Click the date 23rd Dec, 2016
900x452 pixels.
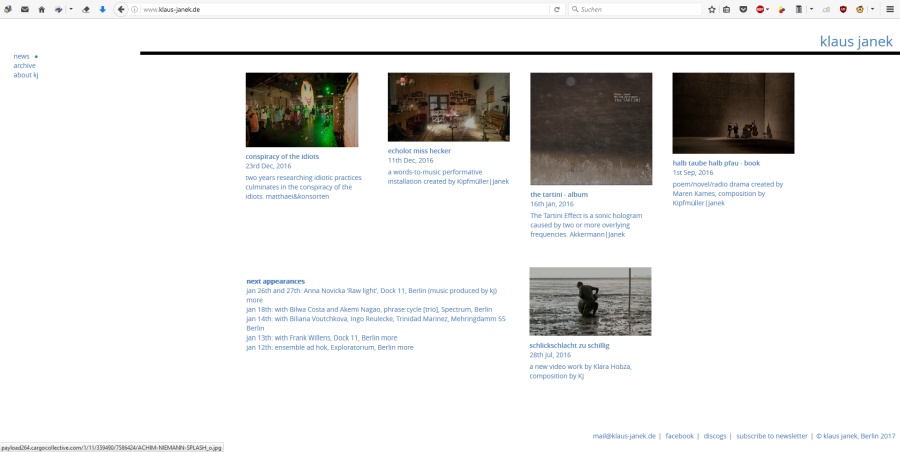coord(268,166)
